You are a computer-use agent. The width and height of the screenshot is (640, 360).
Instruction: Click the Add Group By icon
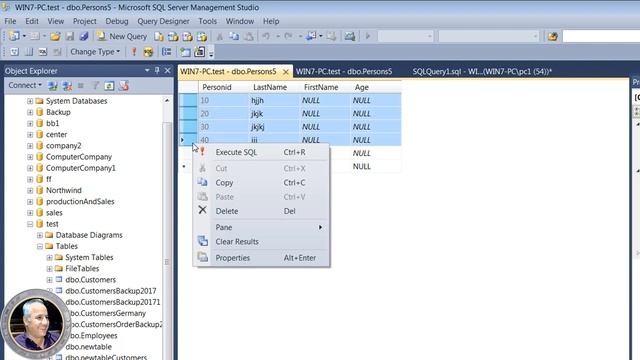point(167,52)
